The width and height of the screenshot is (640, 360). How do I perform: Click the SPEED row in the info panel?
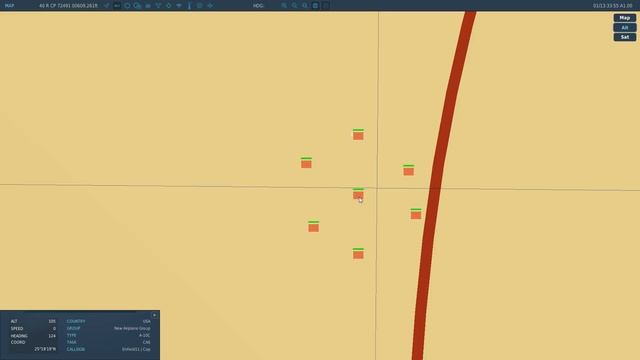(x=33, y=329)
